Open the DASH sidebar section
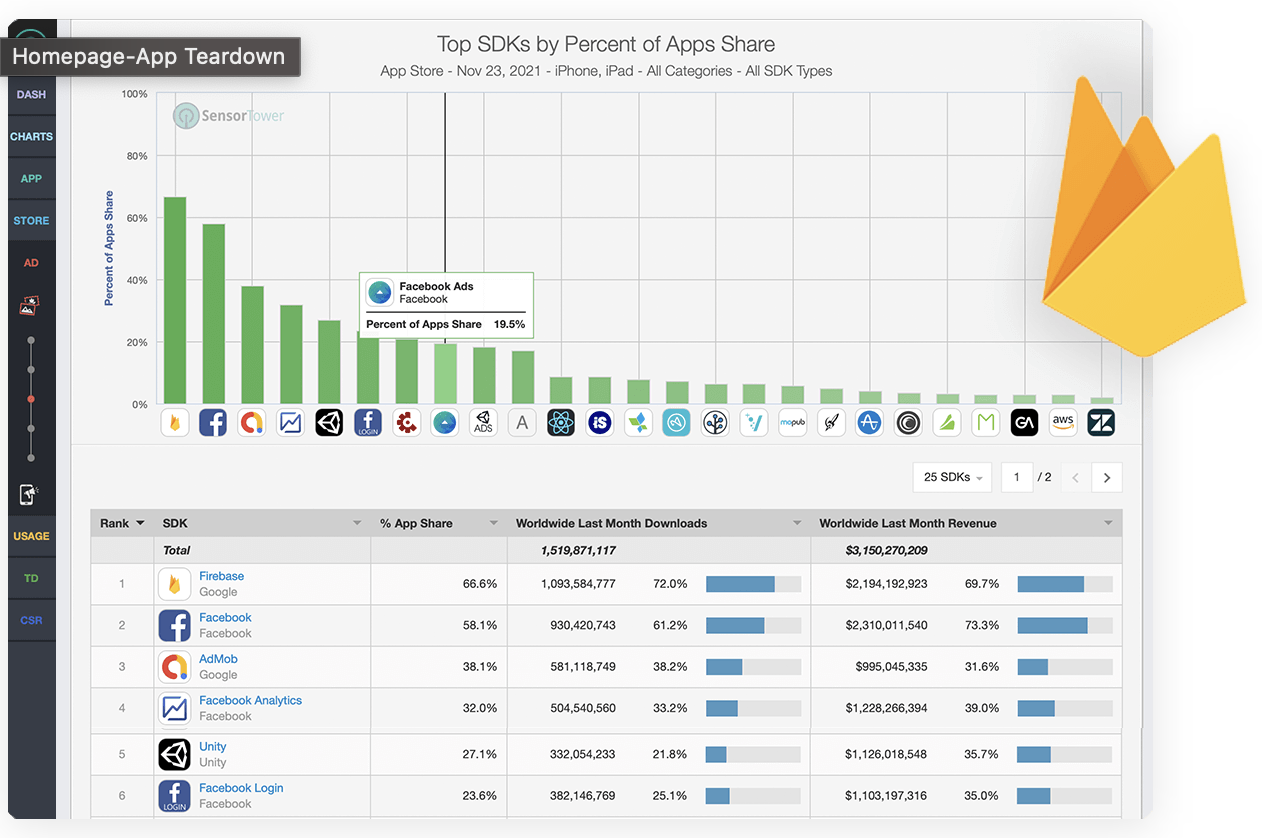Image resolution: width=1262 pixels, height=838 pixels. (x=31, y=95)
